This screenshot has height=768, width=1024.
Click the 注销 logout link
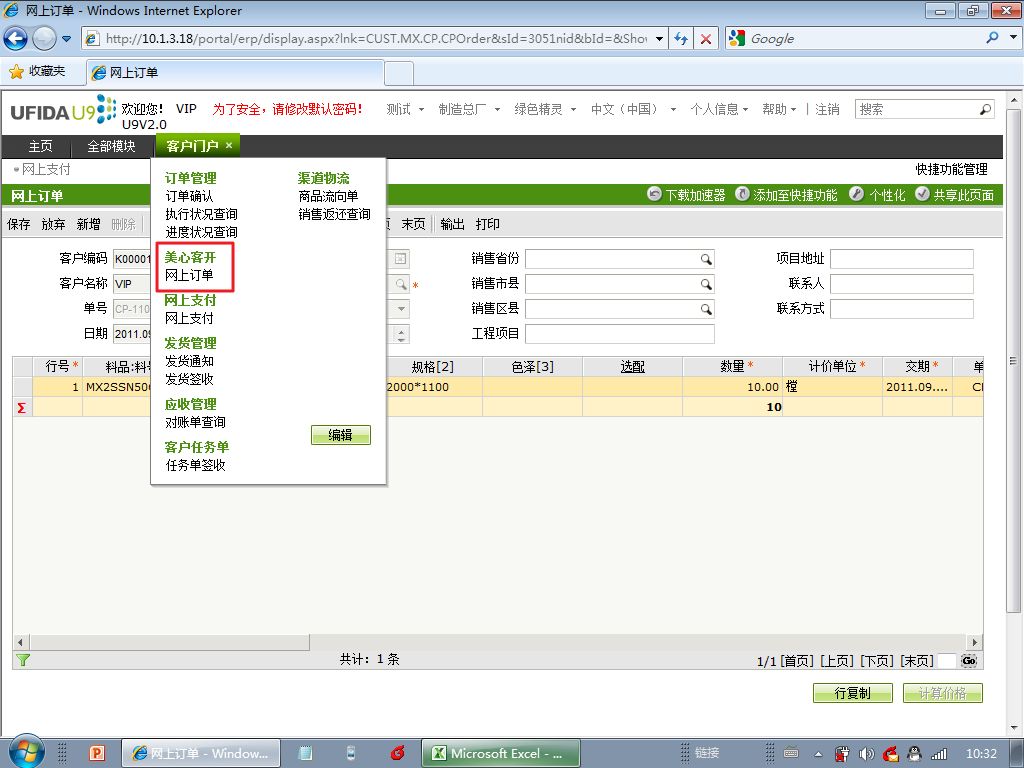[x=827, y=109]
